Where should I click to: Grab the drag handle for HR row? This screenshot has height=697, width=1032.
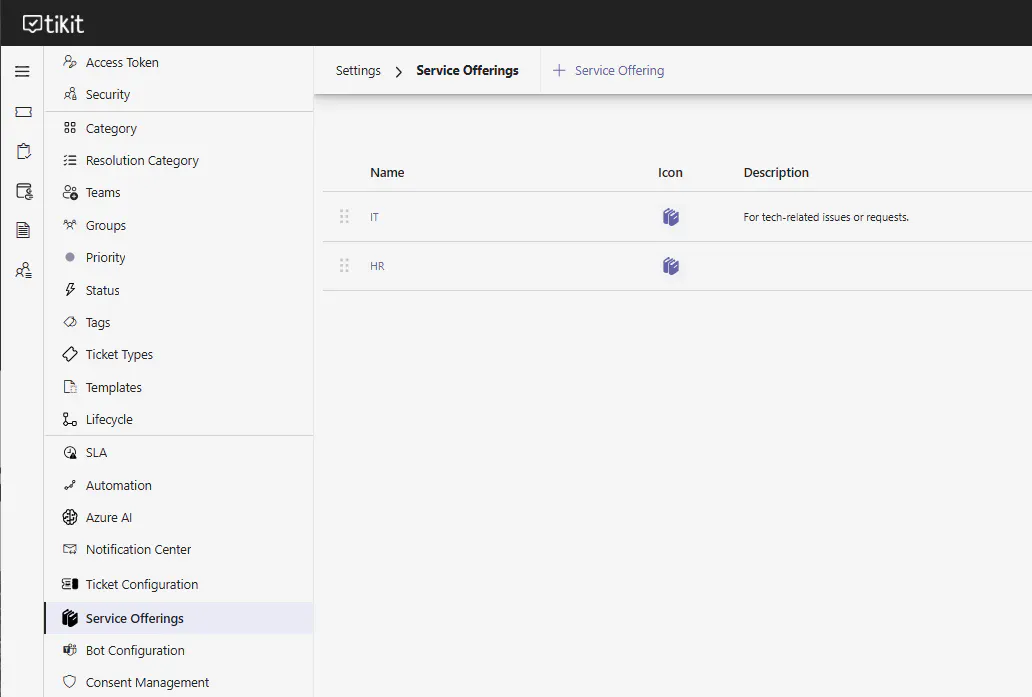pos(344,266)
